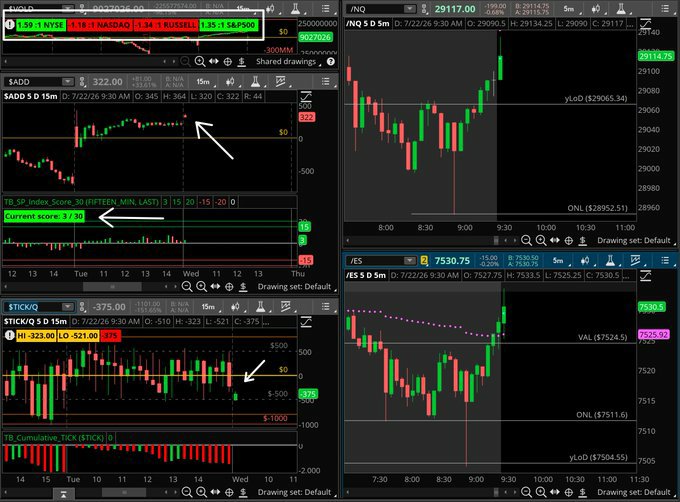Screen dimensions: 680x502
Task: Open 15m timeframe button on $TICK/Q chart
Action: click(x=208, y=307)
